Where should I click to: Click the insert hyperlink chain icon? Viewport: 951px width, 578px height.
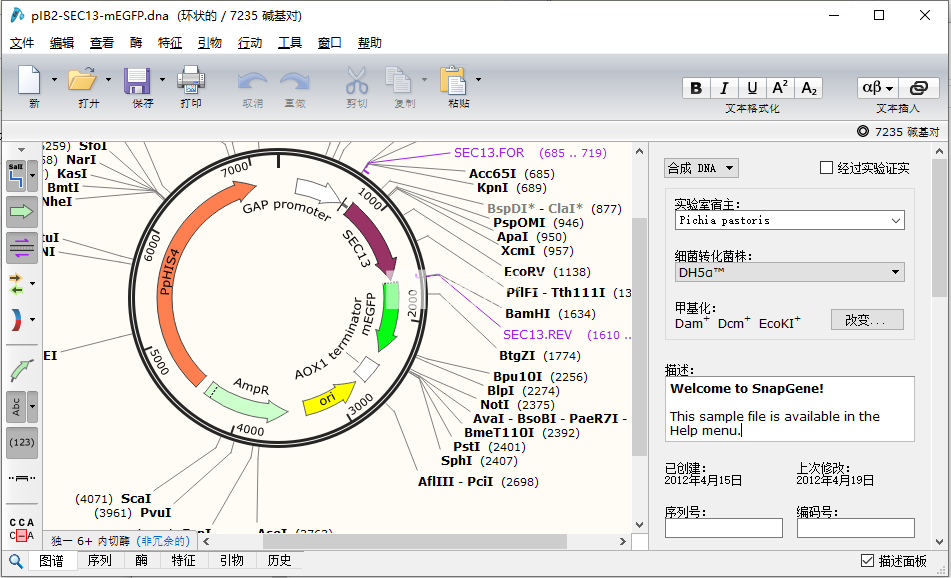point(918,88)
